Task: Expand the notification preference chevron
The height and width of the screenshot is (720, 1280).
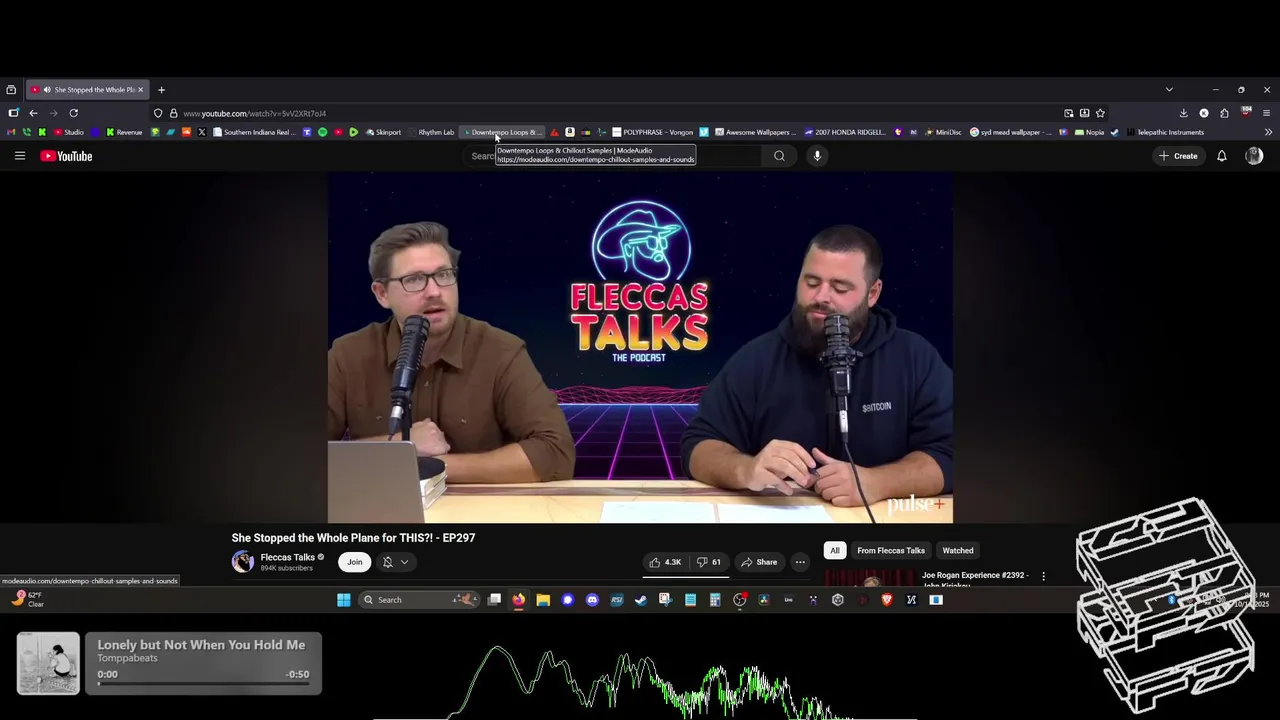Action: pyautogui.click(x=404, y=562)
